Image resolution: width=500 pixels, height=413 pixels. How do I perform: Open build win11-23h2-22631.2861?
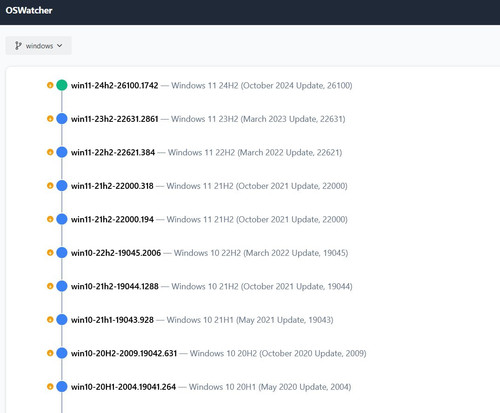[x=115, y=119]
